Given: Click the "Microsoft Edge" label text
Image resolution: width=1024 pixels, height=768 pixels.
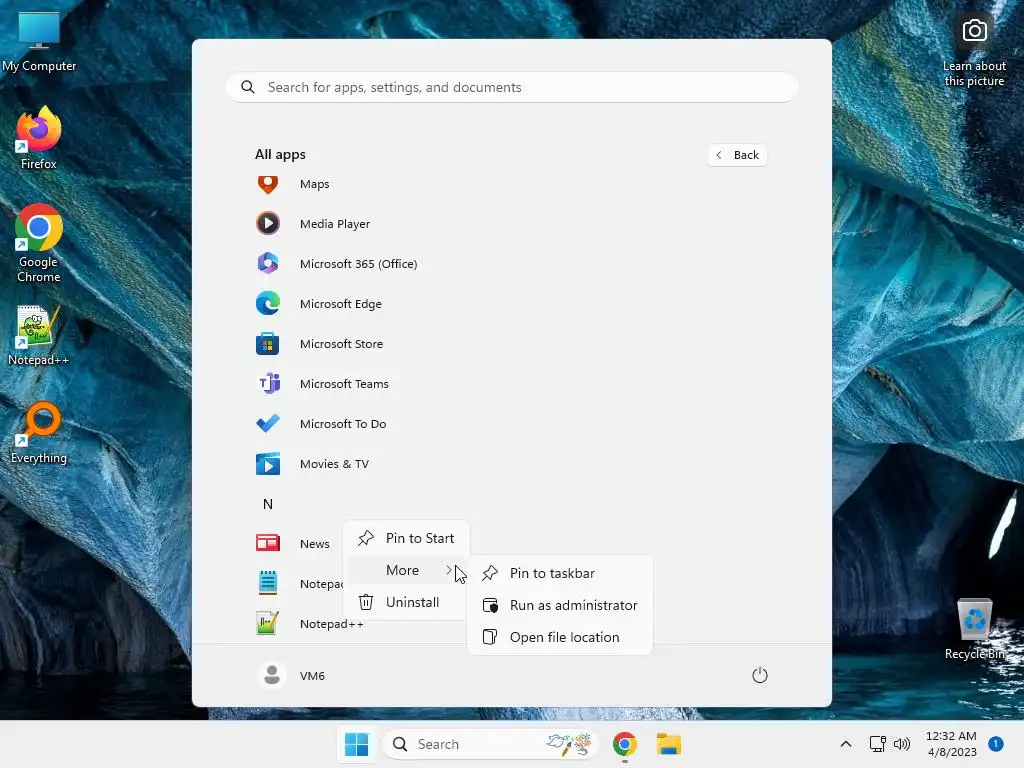Looking at the screenshot, I should tap(341, 304).
